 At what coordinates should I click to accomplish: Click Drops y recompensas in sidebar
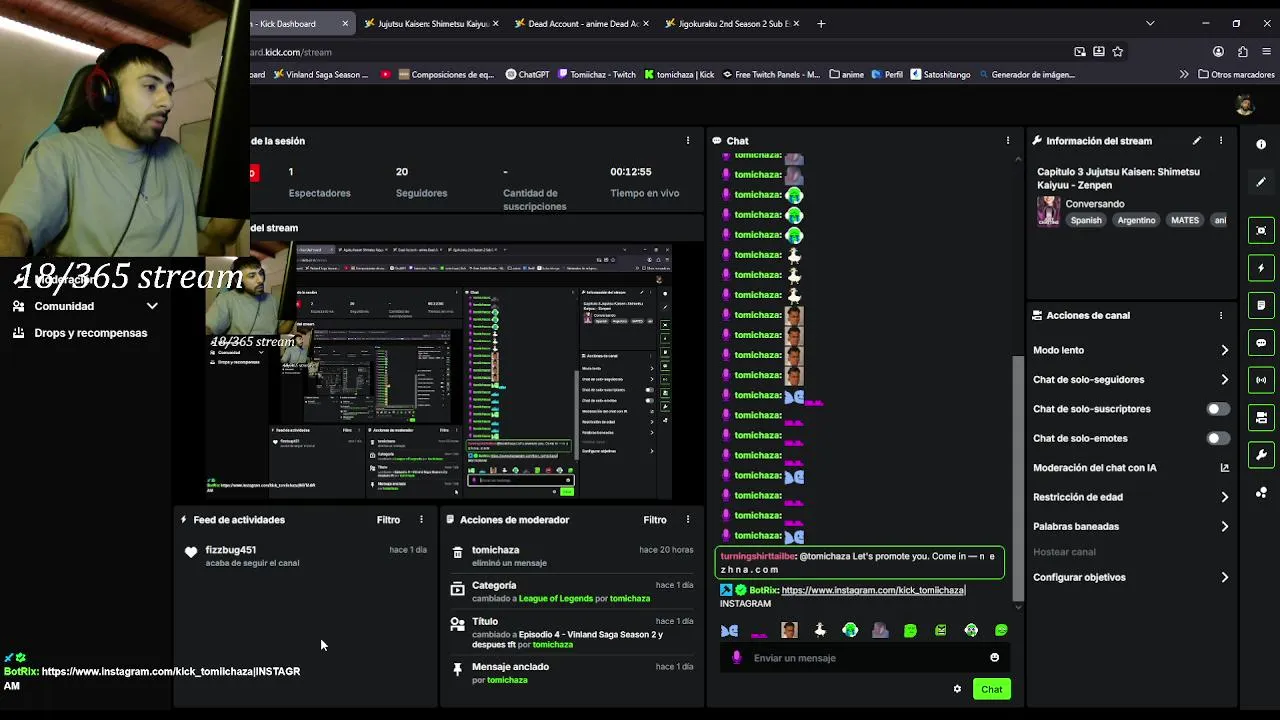pos(90,333)
